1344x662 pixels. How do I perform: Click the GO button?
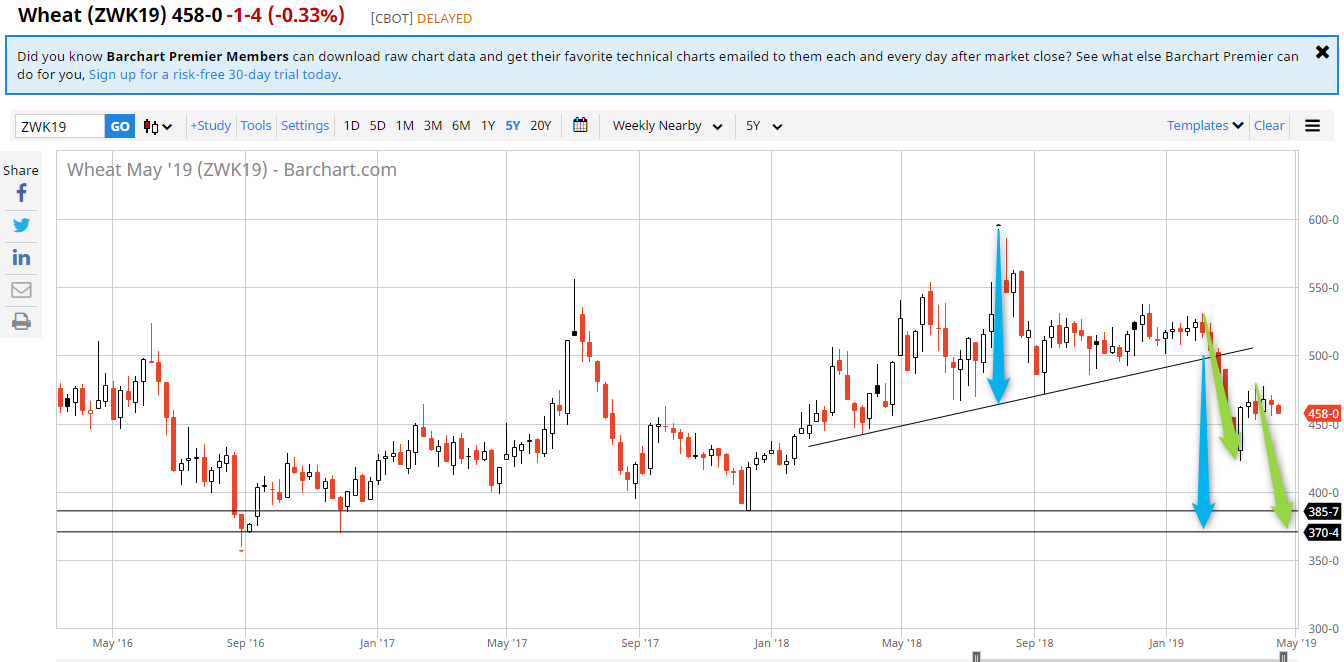pyautogui.click(x=120, y=126)
